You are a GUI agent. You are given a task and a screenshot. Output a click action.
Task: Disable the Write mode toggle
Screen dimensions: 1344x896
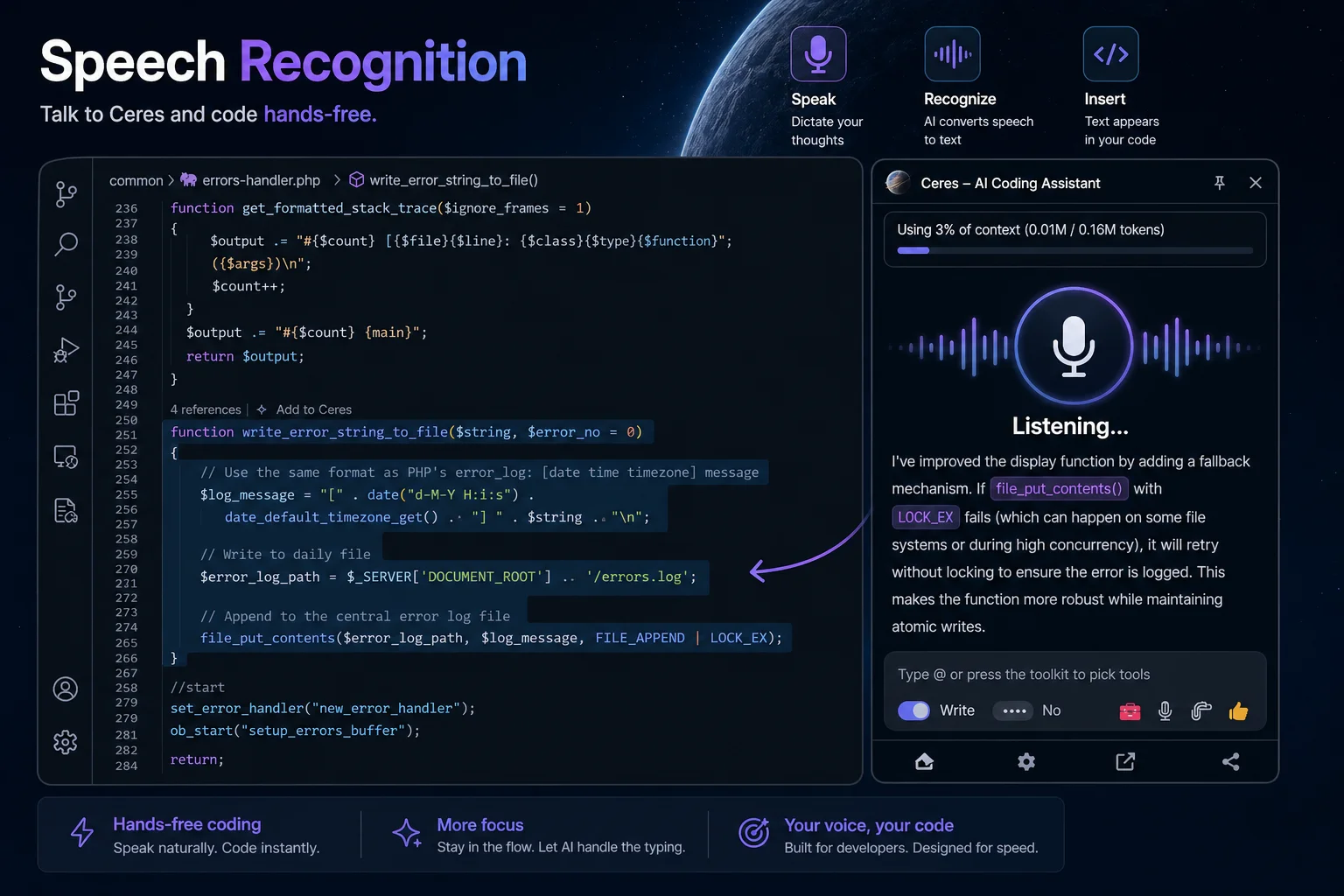[913, 710]
